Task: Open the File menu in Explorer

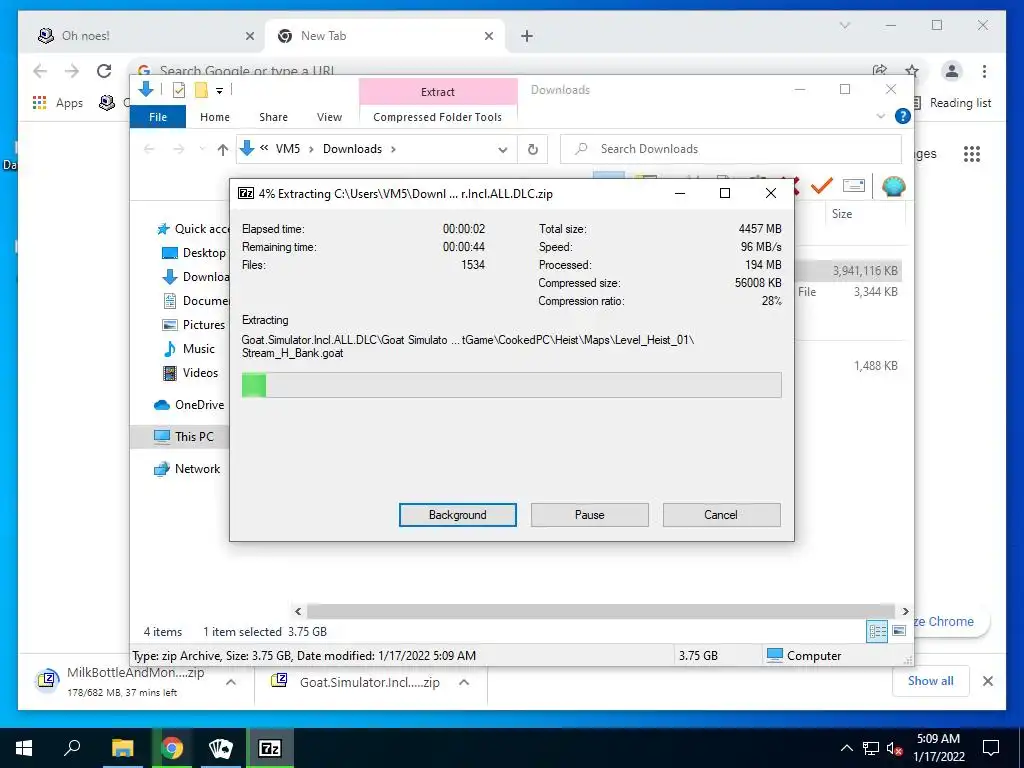Action: coord(157,117)
